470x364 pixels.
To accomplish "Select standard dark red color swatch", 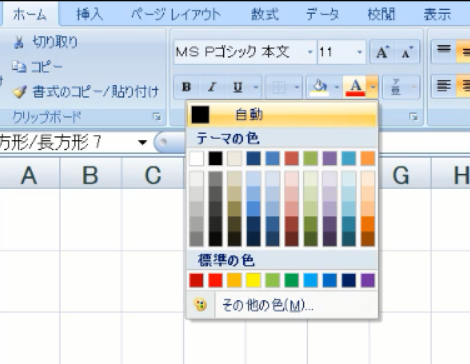I will 196,280.
